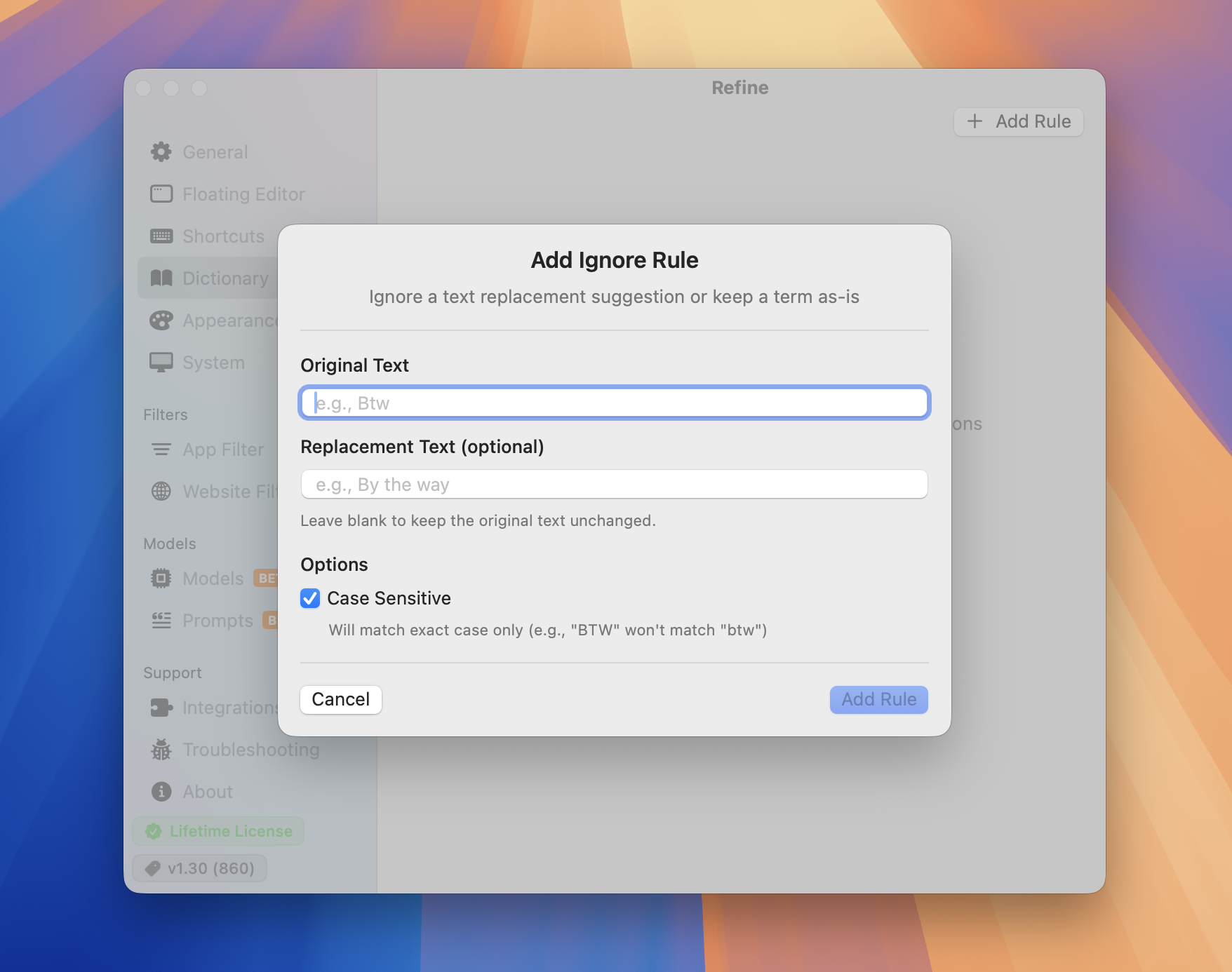Click the Models label in sidebar
Image resolution: width=1232 pixels, height=972 pixels.
(x=213, y=579)
